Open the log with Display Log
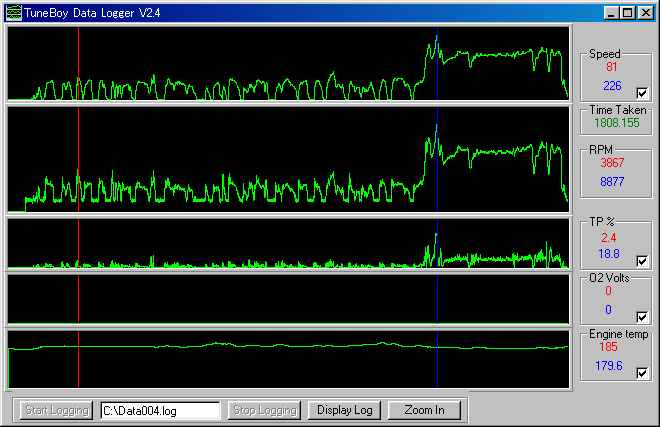Screen dimensions: 660x427 (344, 410)
